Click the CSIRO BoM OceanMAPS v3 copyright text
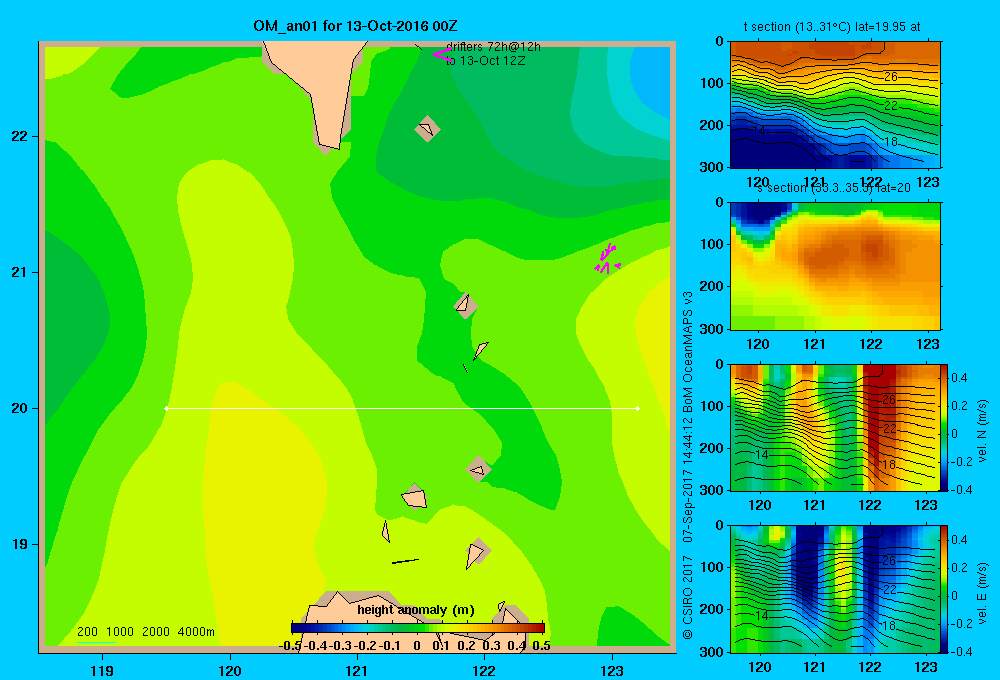1000x680 pixels. click(x=688, y=465)
